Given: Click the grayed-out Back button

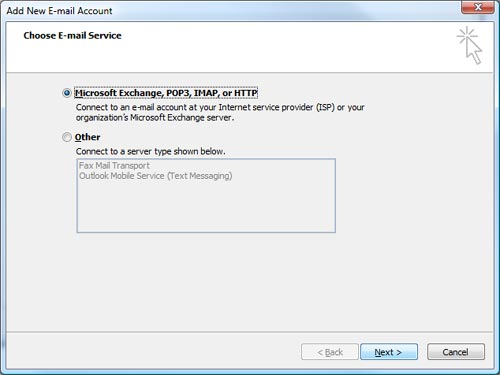Looking at the screenshot, I should tap(330, 352).
